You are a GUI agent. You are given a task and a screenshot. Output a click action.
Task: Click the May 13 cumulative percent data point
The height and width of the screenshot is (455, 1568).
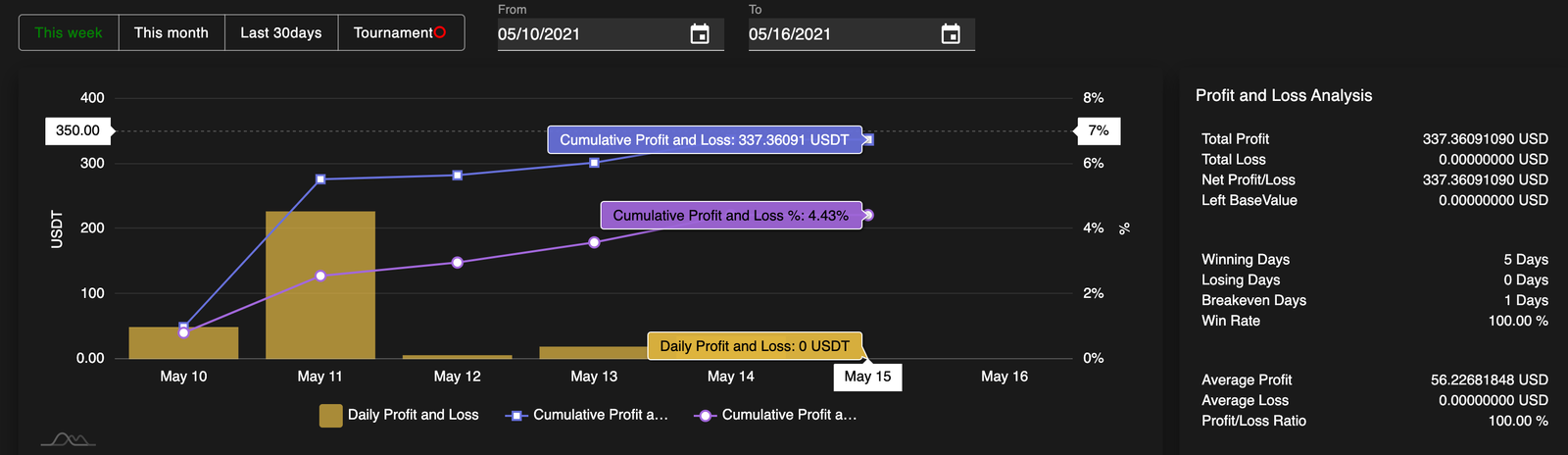click(595, 242)
